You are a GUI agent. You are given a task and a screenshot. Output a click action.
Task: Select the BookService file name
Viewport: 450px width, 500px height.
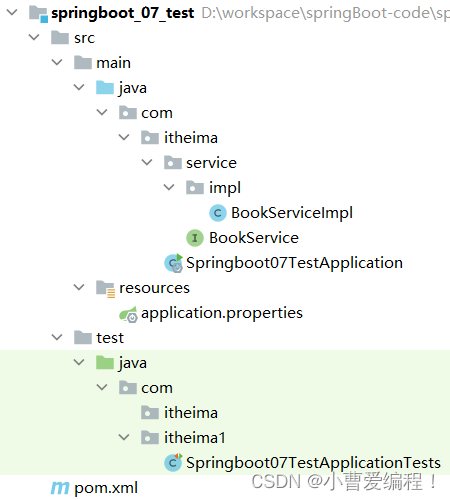tap(254, 238)
